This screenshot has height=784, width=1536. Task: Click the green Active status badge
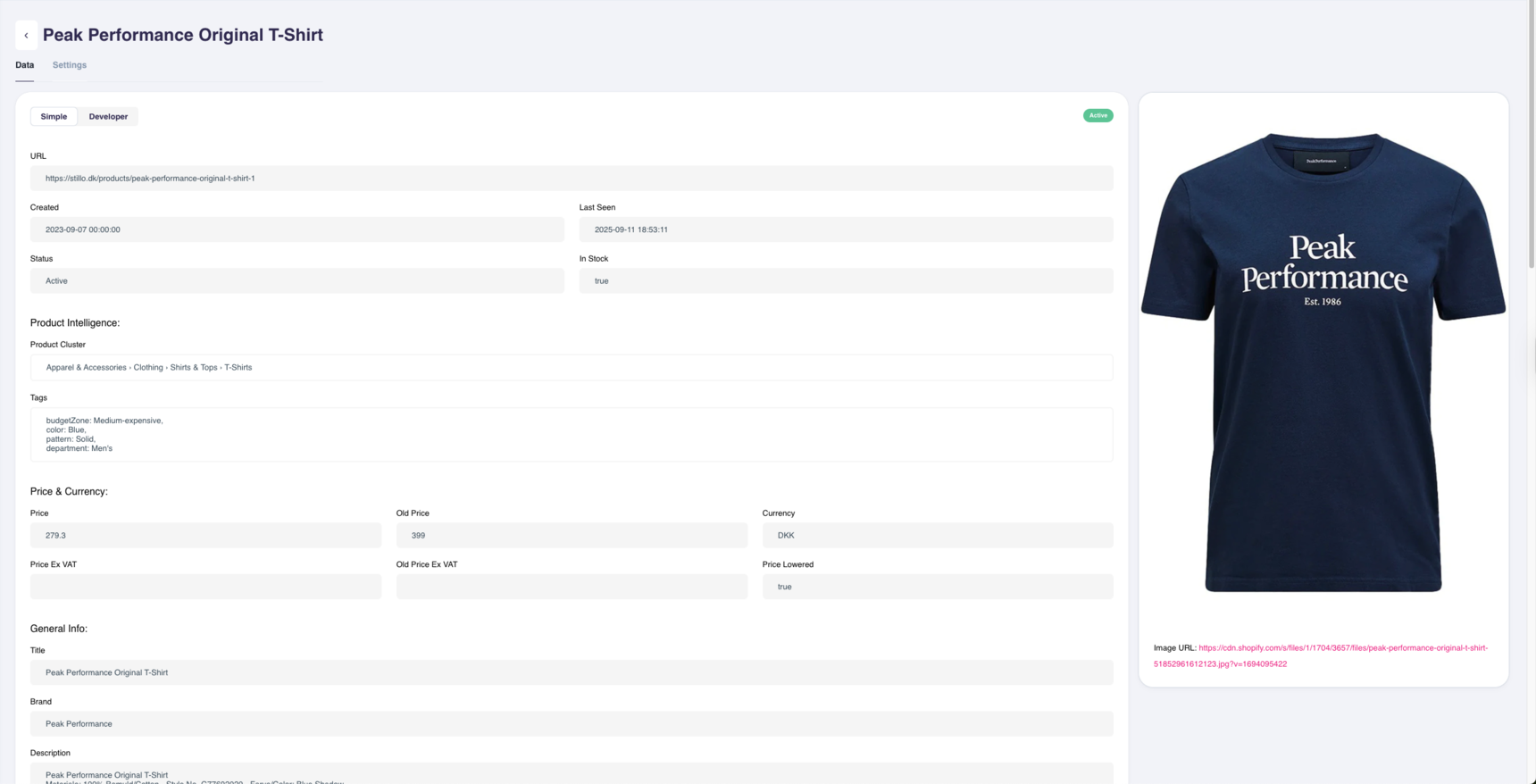pos(1098,115)
